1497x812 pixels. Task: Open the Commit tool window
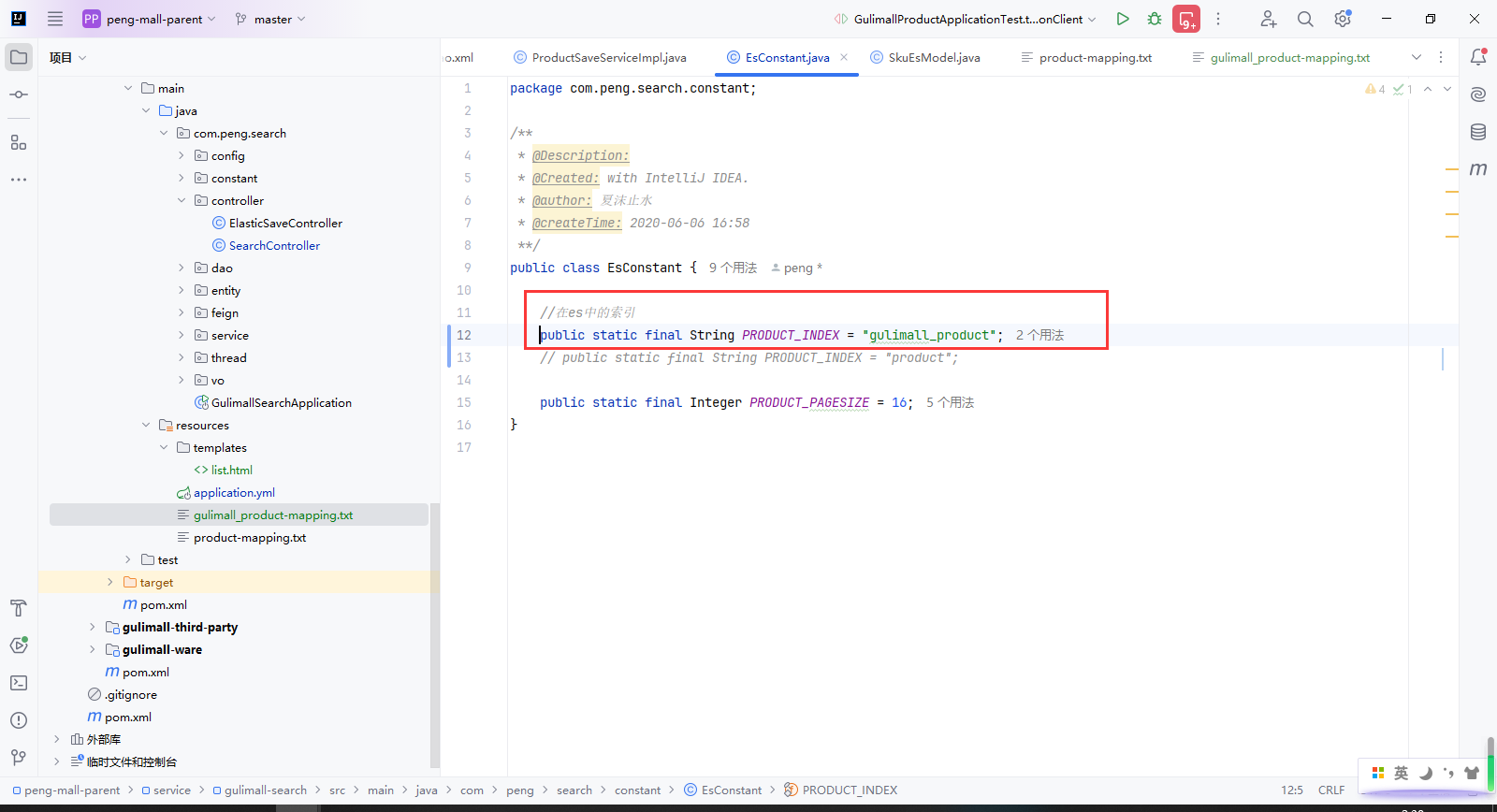pos(19,95)
